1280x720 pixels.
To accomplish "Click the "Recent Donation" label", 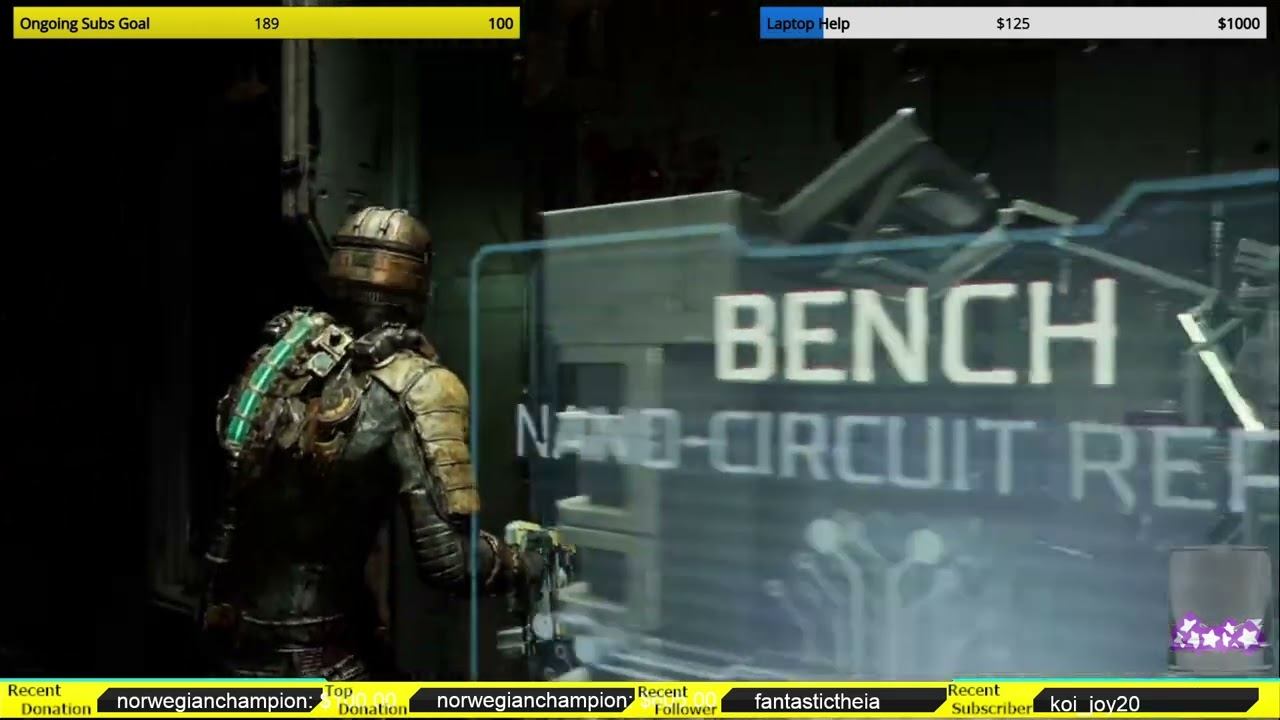I will pyautogui.click(x=49, y=700).
